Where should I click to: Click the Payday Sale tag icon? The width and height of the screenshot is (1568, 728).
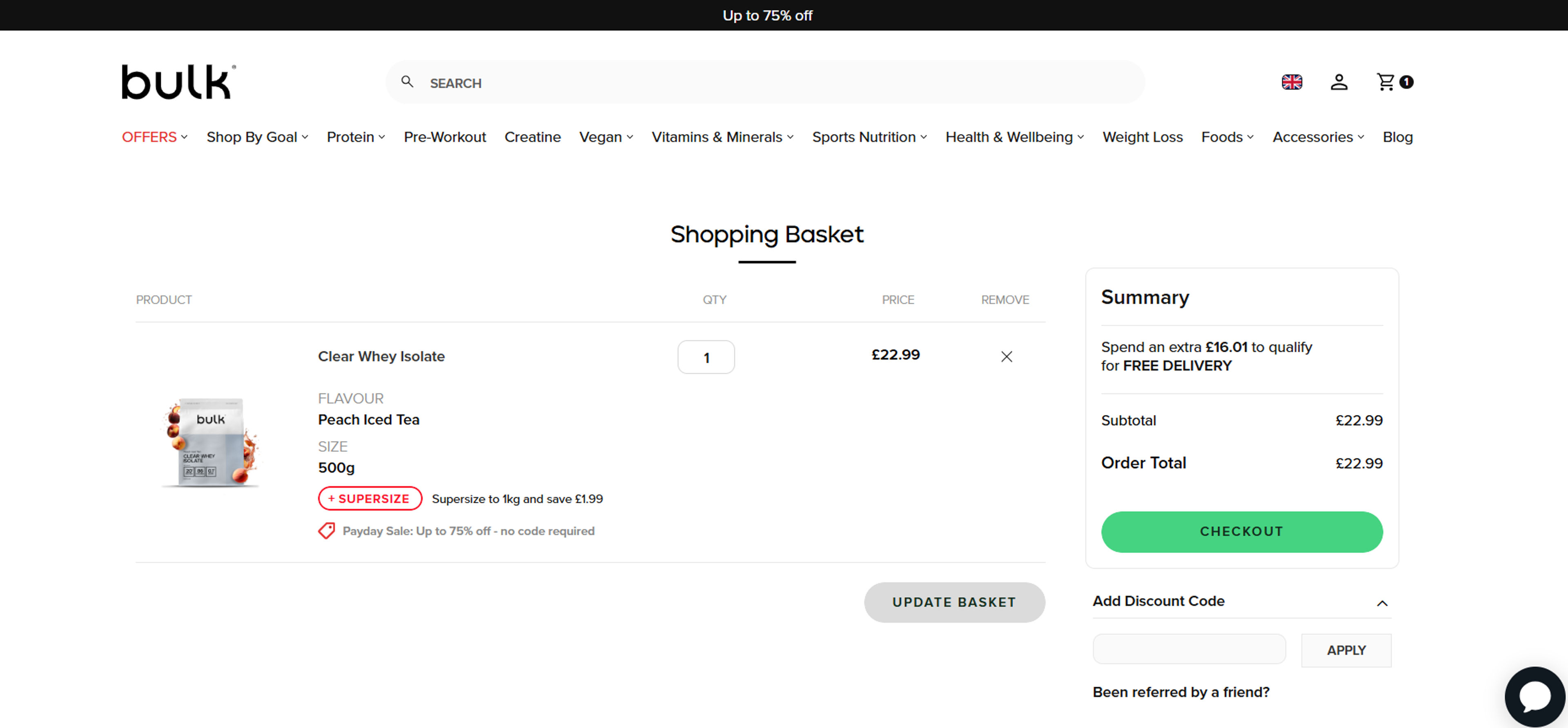326,531
